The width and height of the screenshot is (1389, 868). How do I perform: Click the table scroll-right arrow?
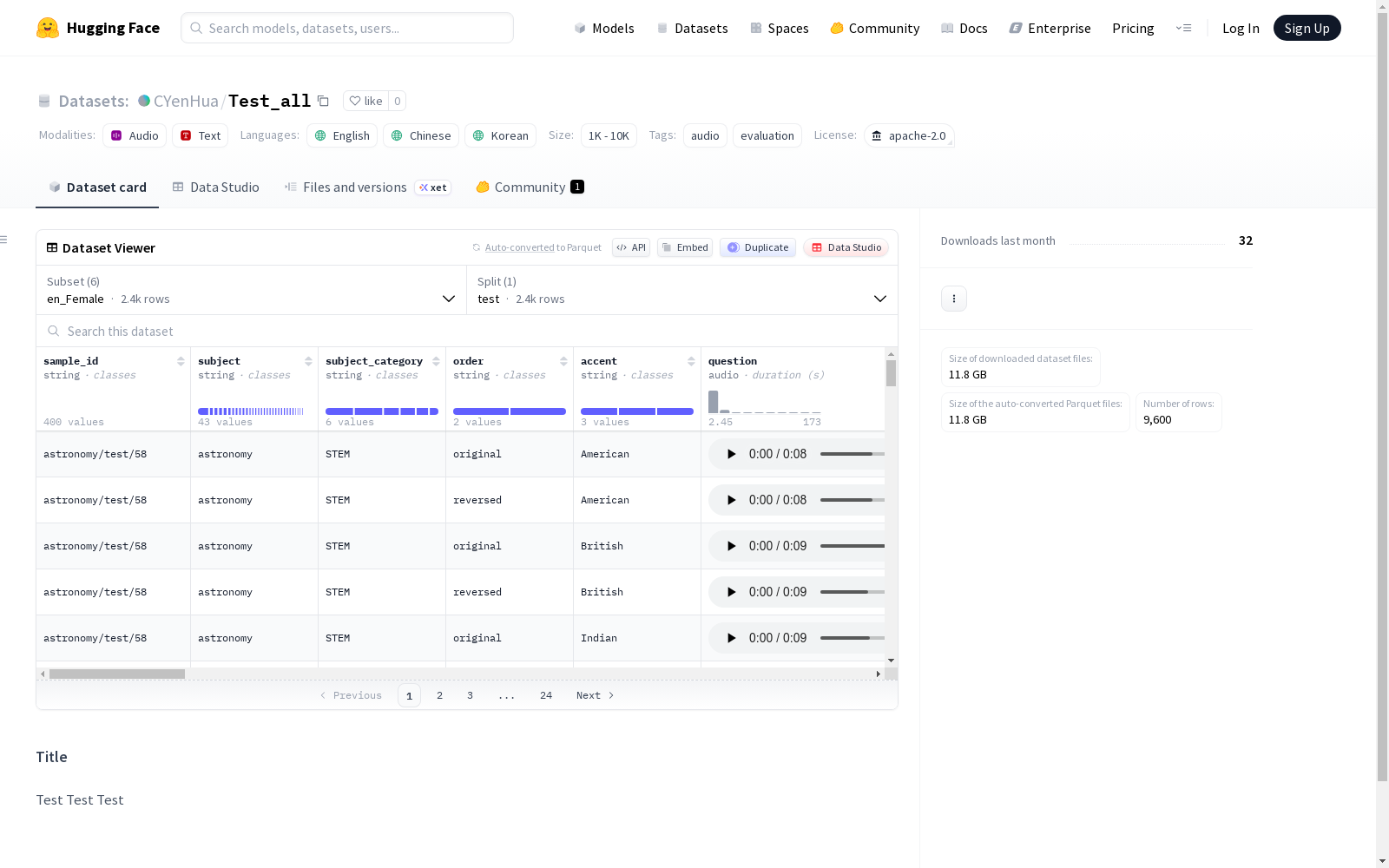(x=879, y=674)
